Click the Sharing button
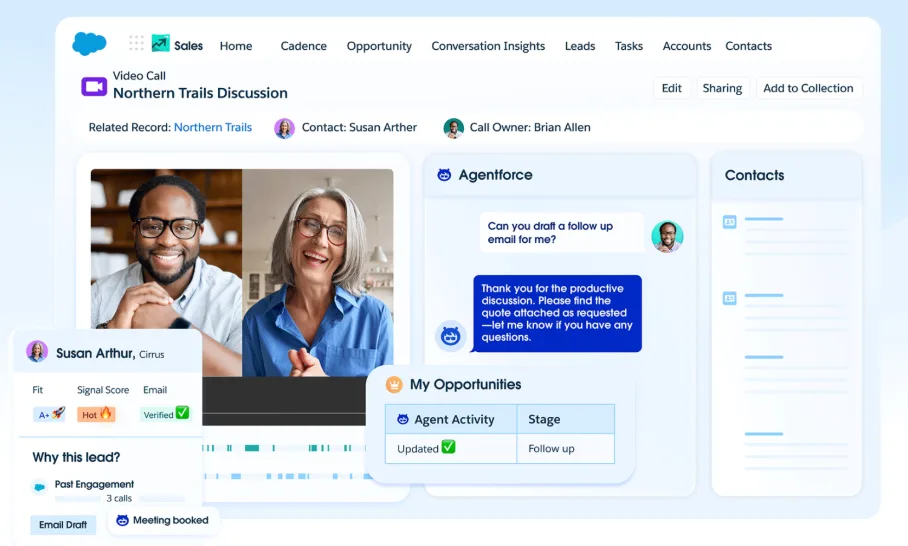908x546 pixels. [x=722, y=88]
